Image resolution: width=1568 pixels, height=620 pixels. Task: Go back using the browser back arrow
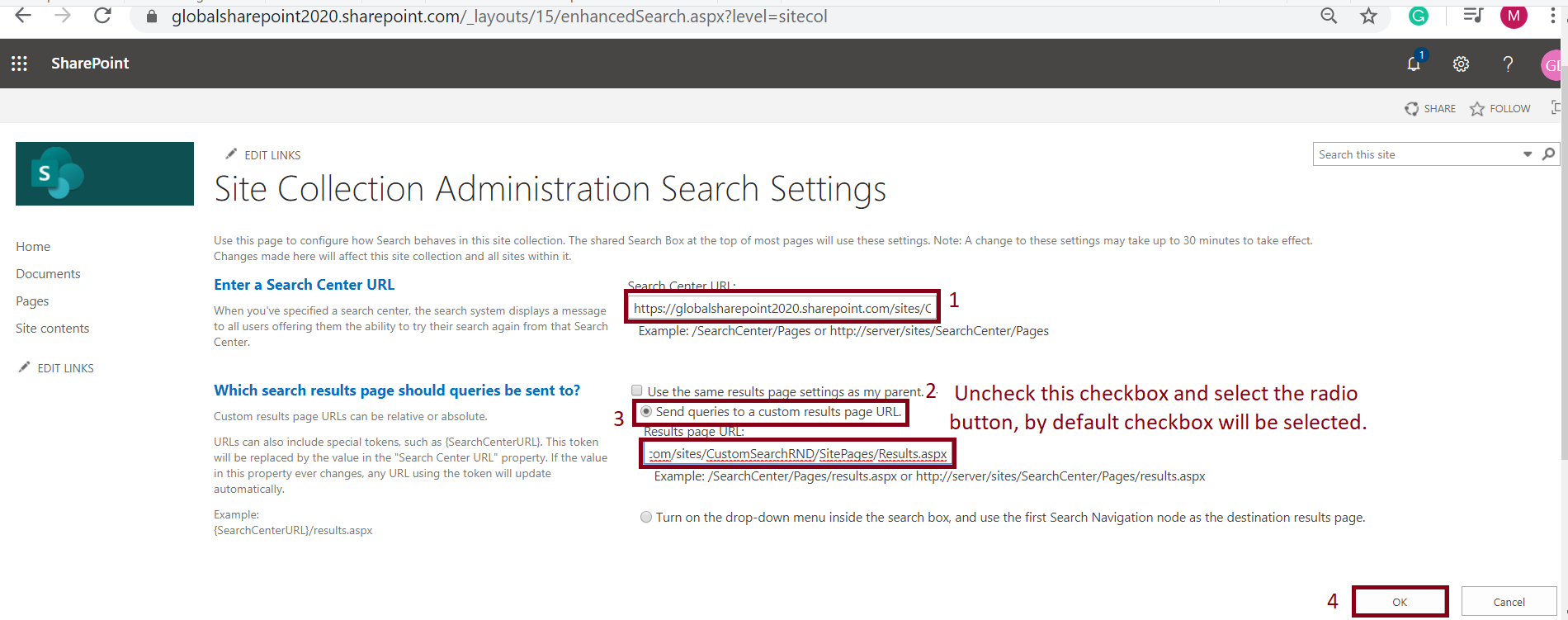pyautogui.click(x=23, y=16)
